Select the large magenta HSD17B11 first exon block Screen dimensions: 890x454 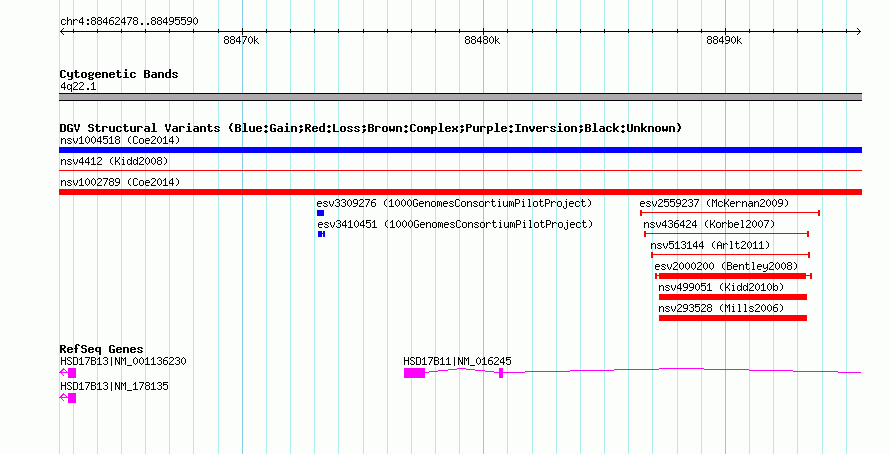tap(414, 373)
